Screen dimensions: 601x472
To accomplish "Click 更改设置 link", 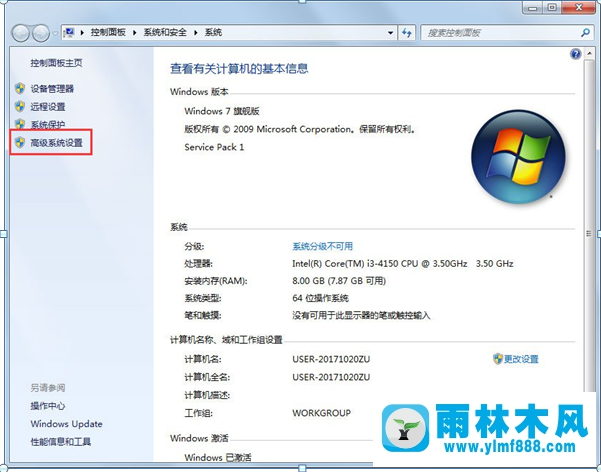I will pos(521,359).
